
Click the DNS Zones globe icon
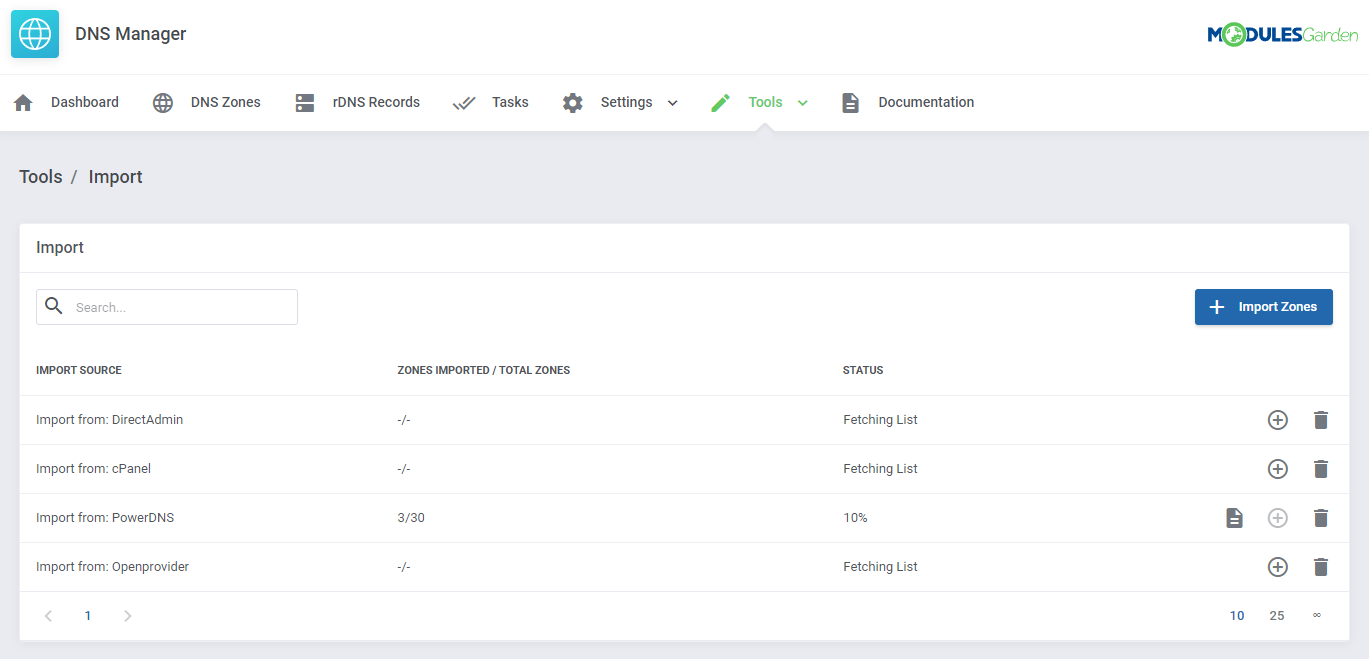point(162,101)
